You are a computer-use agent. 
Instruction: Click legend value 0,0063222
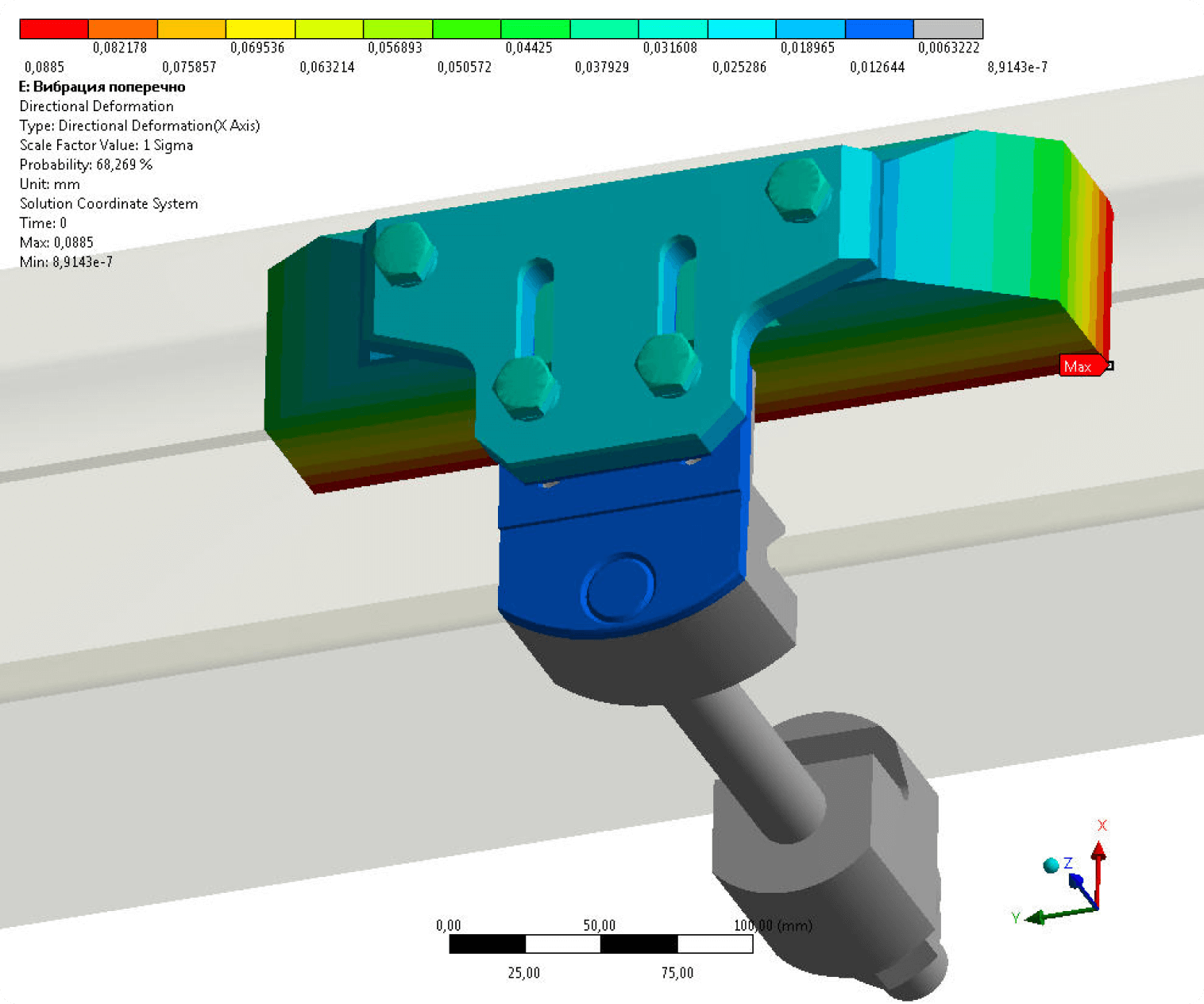[x=949, y=48]
